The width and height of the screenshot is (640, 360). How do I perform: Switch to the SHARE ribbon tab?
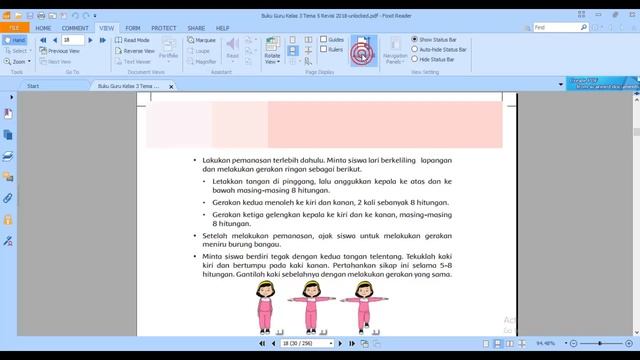[x=196, y=28]
